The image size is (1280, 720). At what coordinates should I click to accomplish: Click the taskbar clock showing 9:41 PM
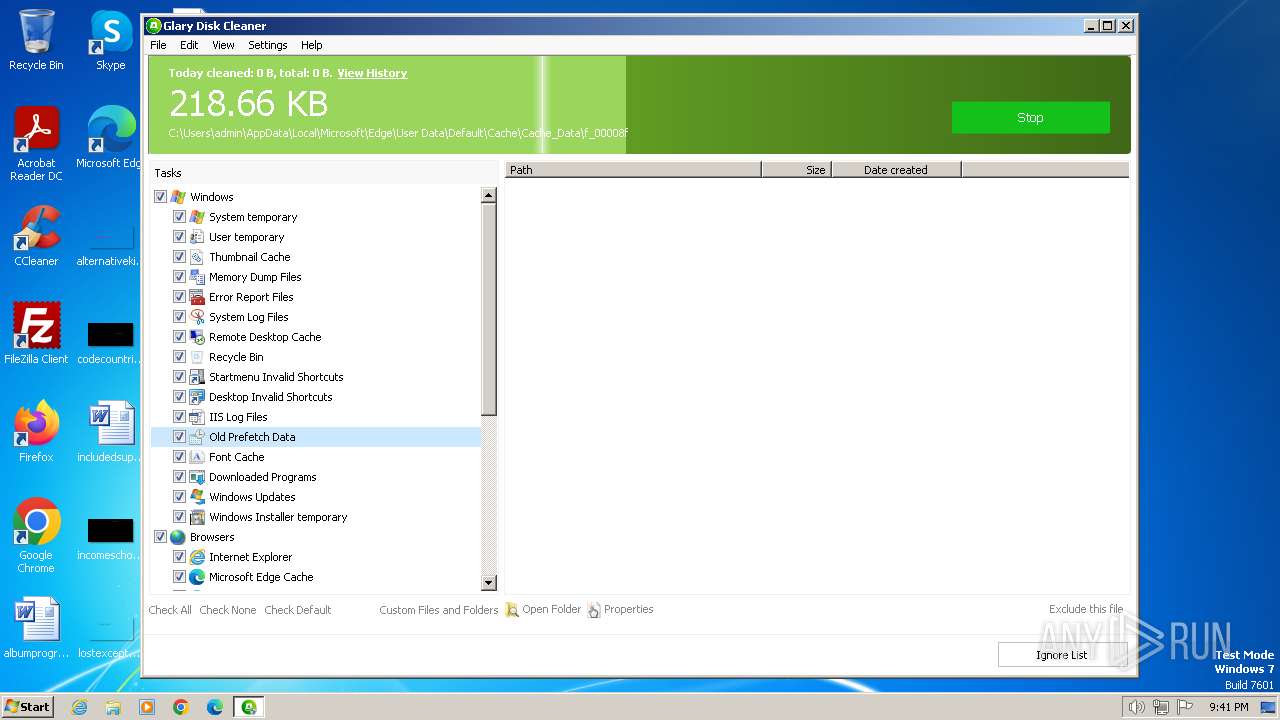1228,707
